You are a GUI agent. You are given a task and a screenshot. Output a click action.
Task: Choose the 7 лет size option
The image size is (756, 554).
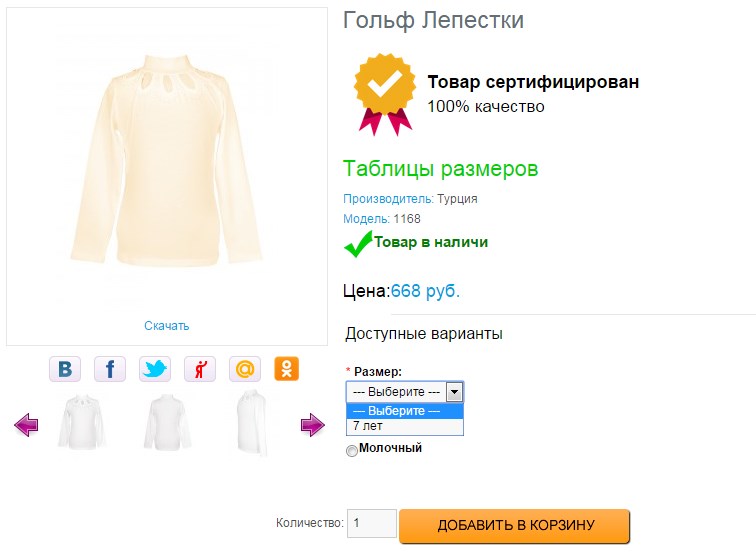tap(405, 426)
